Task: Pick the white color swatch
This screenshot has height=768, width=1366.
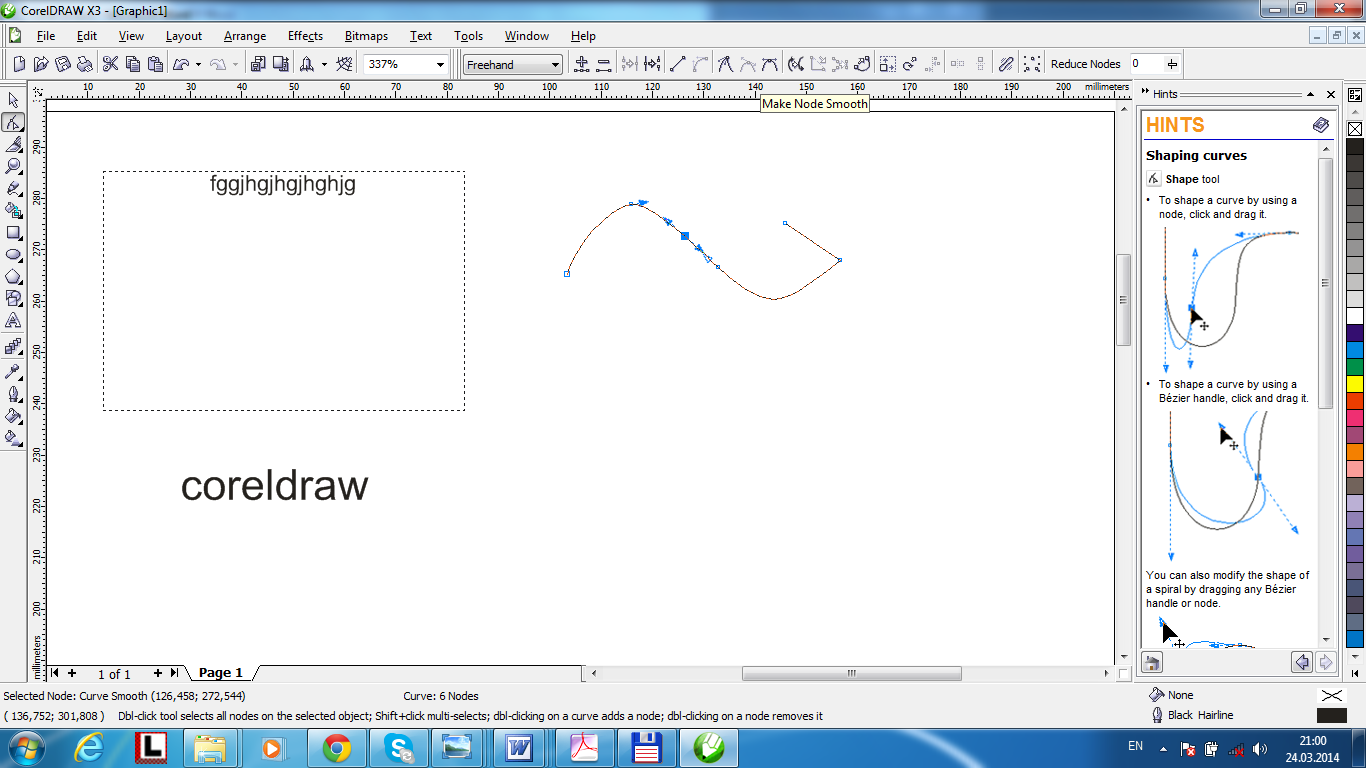Action: coord(1355,315)
